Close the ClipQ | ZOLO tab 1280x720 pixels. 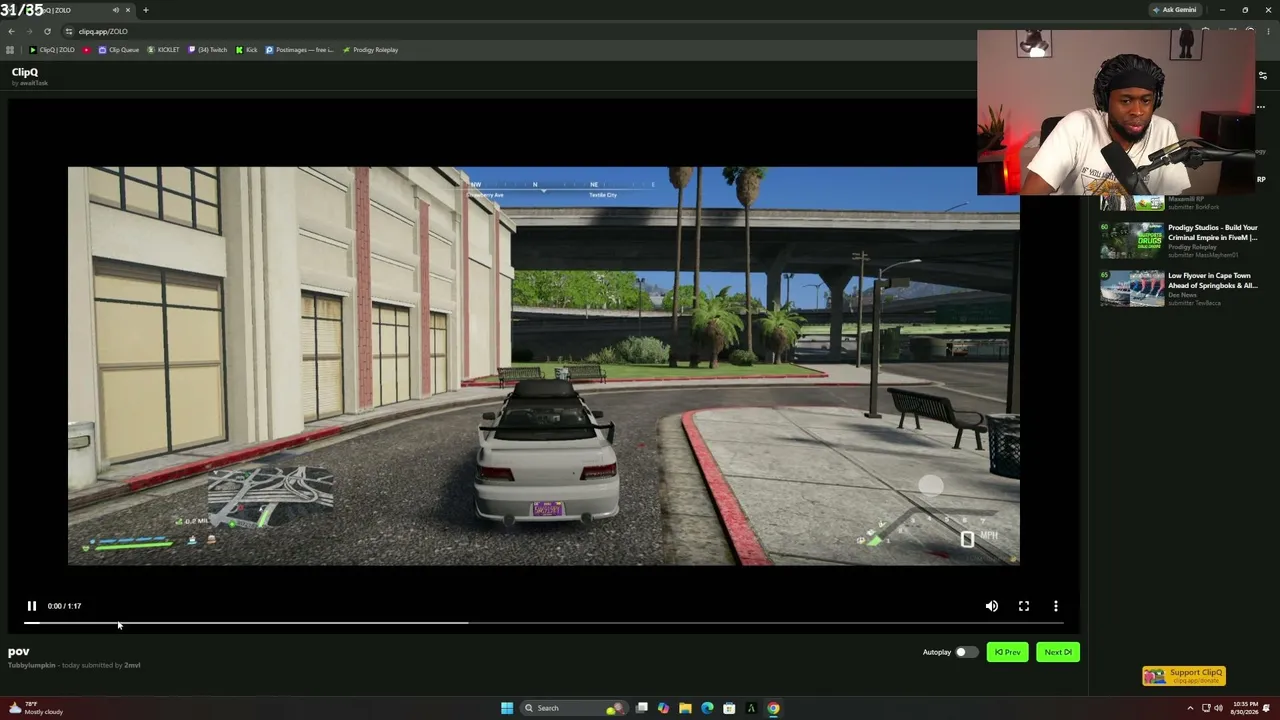(128, 10)
